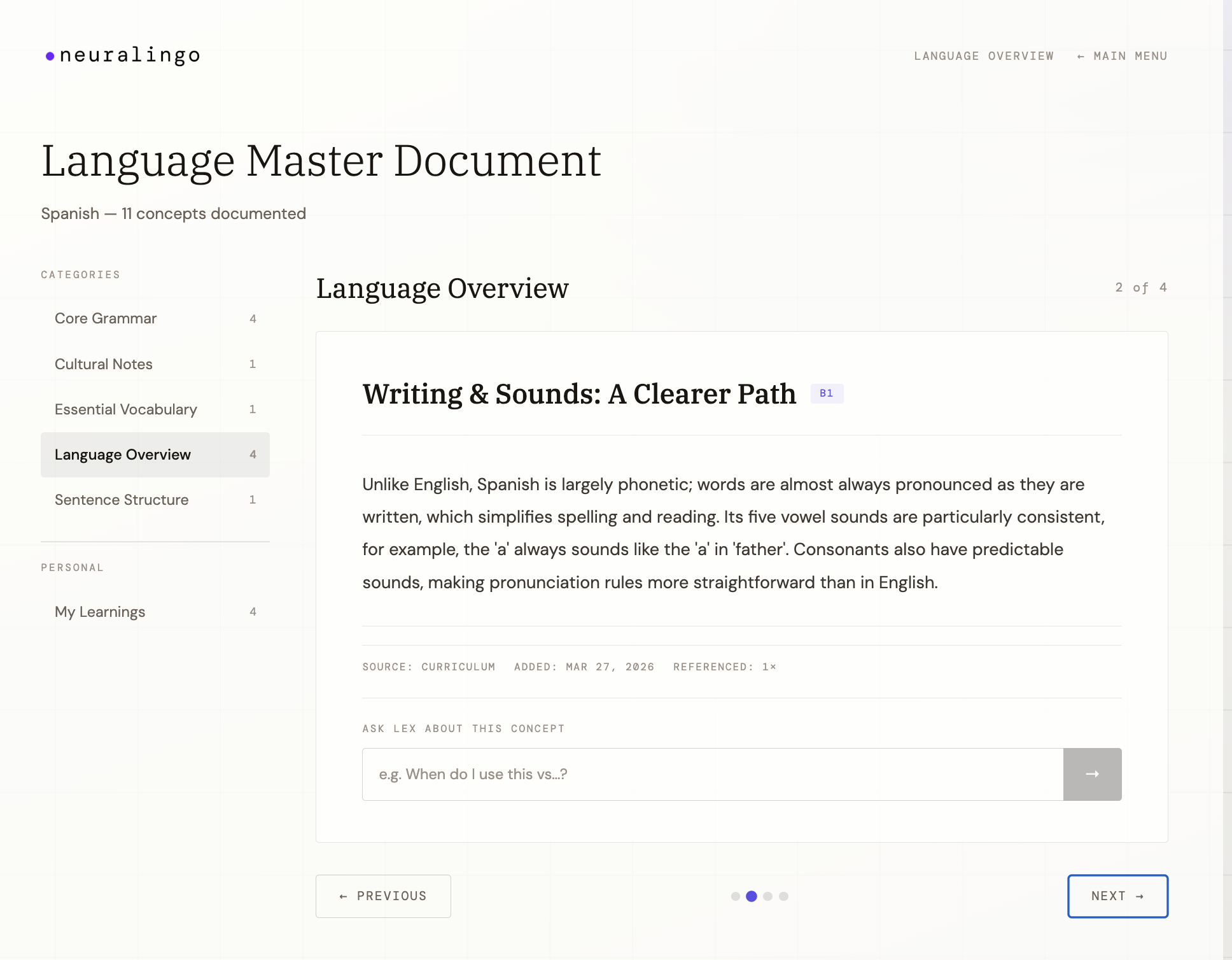Click the left arrow in Previous button

coord(344,896)
